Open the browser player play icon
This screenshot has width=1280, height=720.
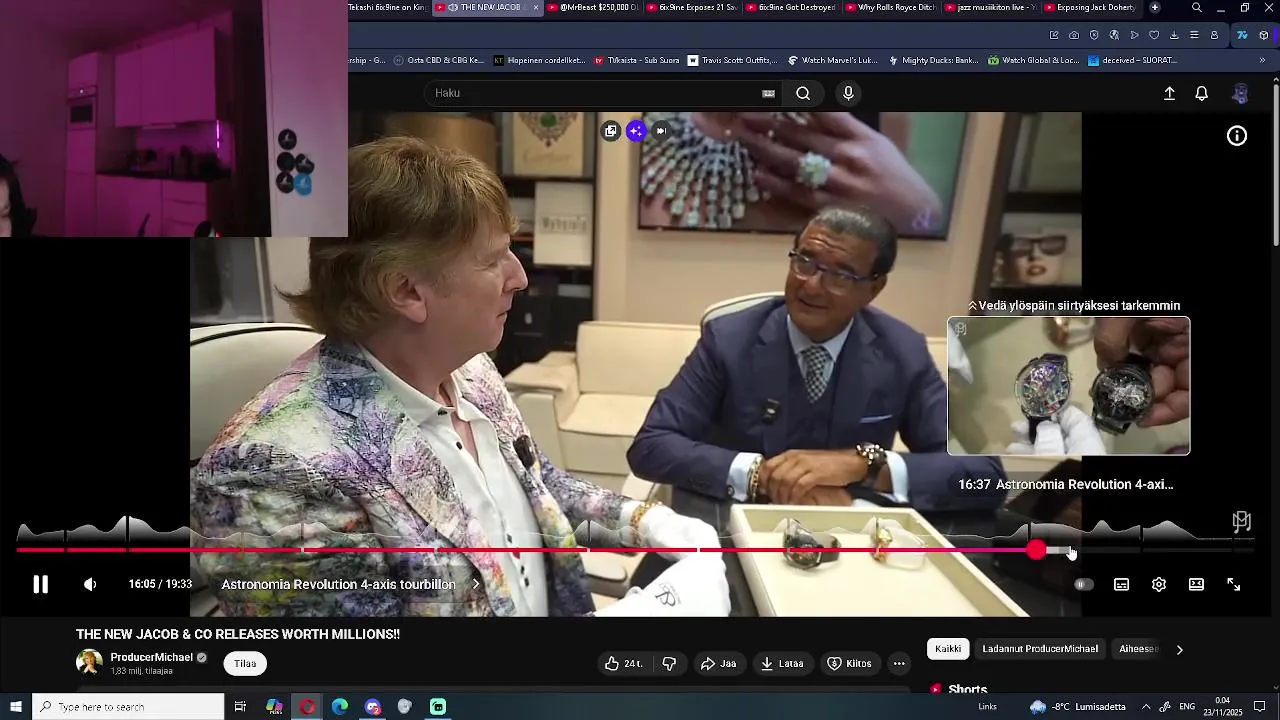[x=1134, y=35]
